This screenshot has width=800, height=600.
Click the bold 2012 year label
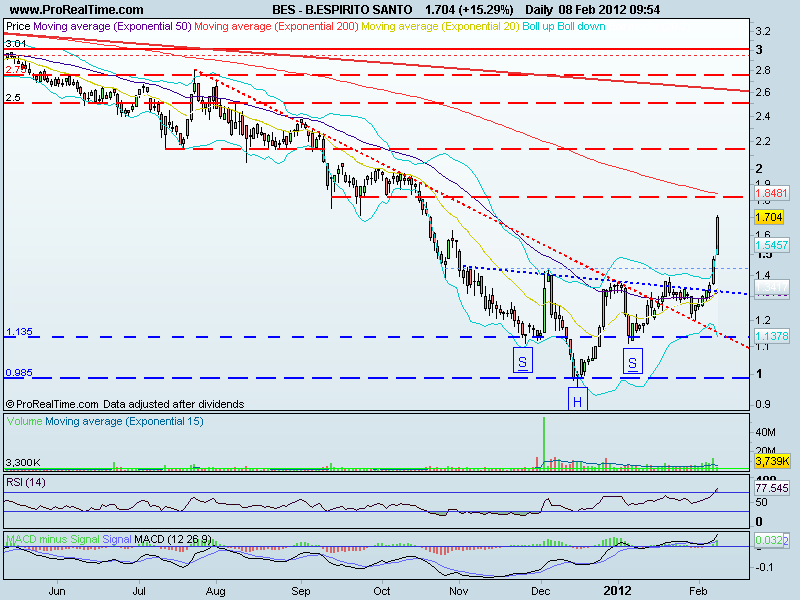[617, 591]
